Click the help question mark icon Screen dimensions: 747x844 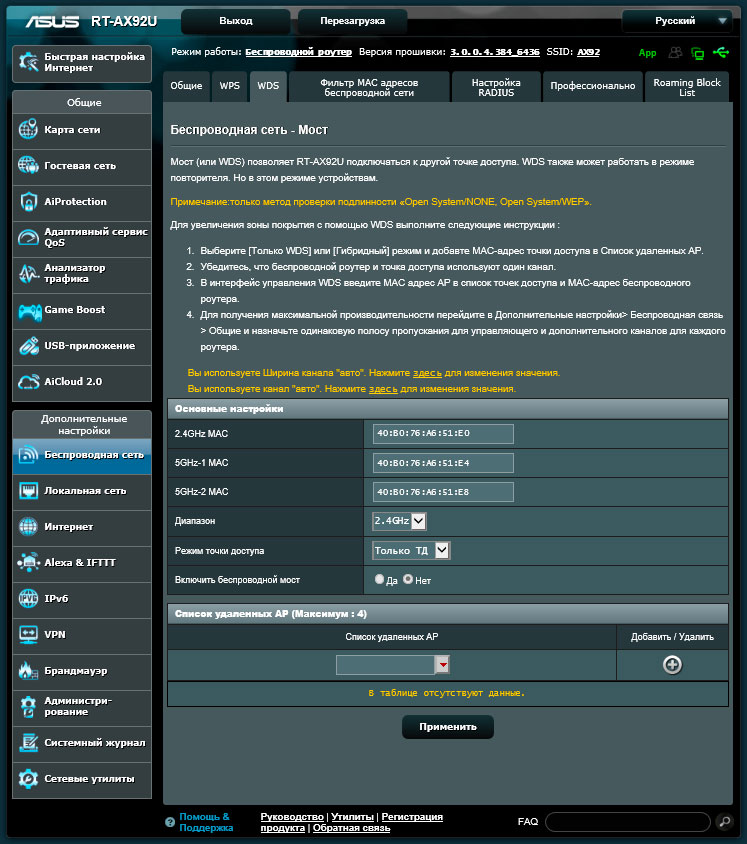click(x=170, y=822)
